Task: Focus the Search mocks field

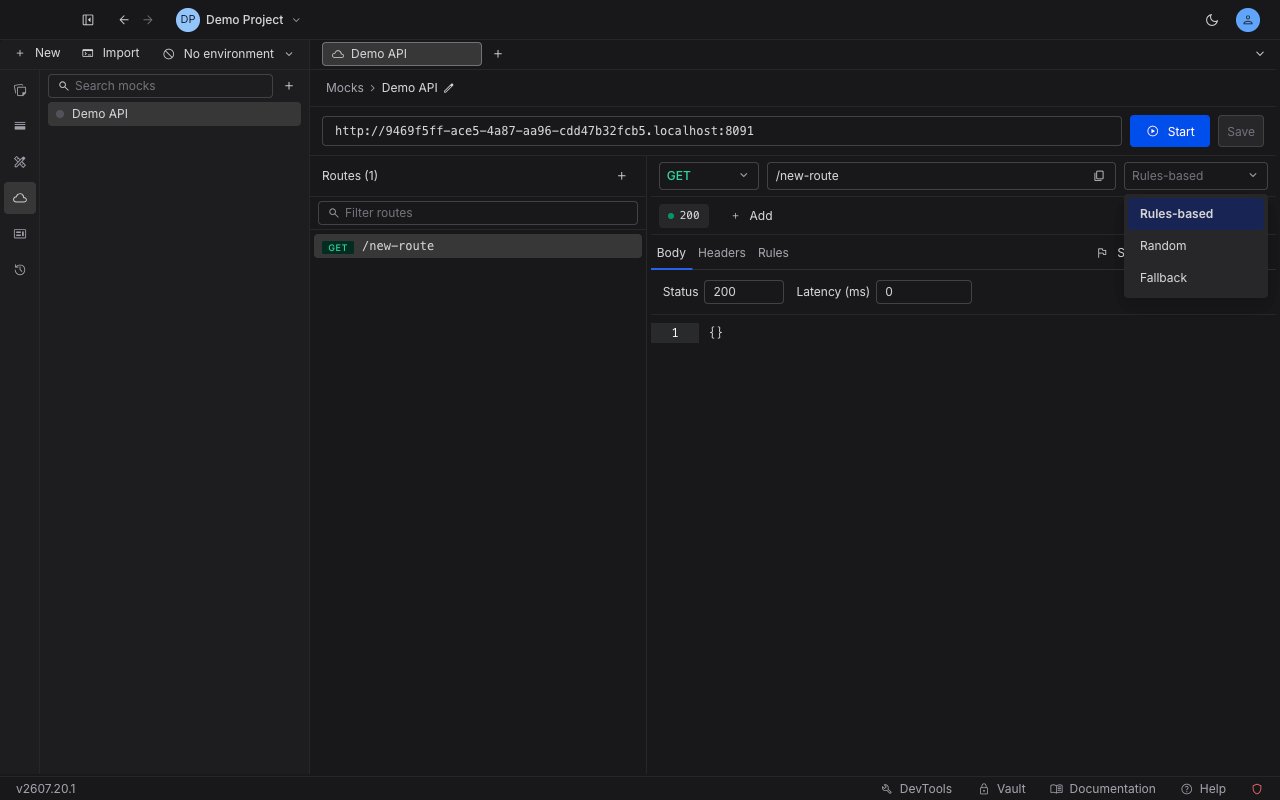Action: 160,86
